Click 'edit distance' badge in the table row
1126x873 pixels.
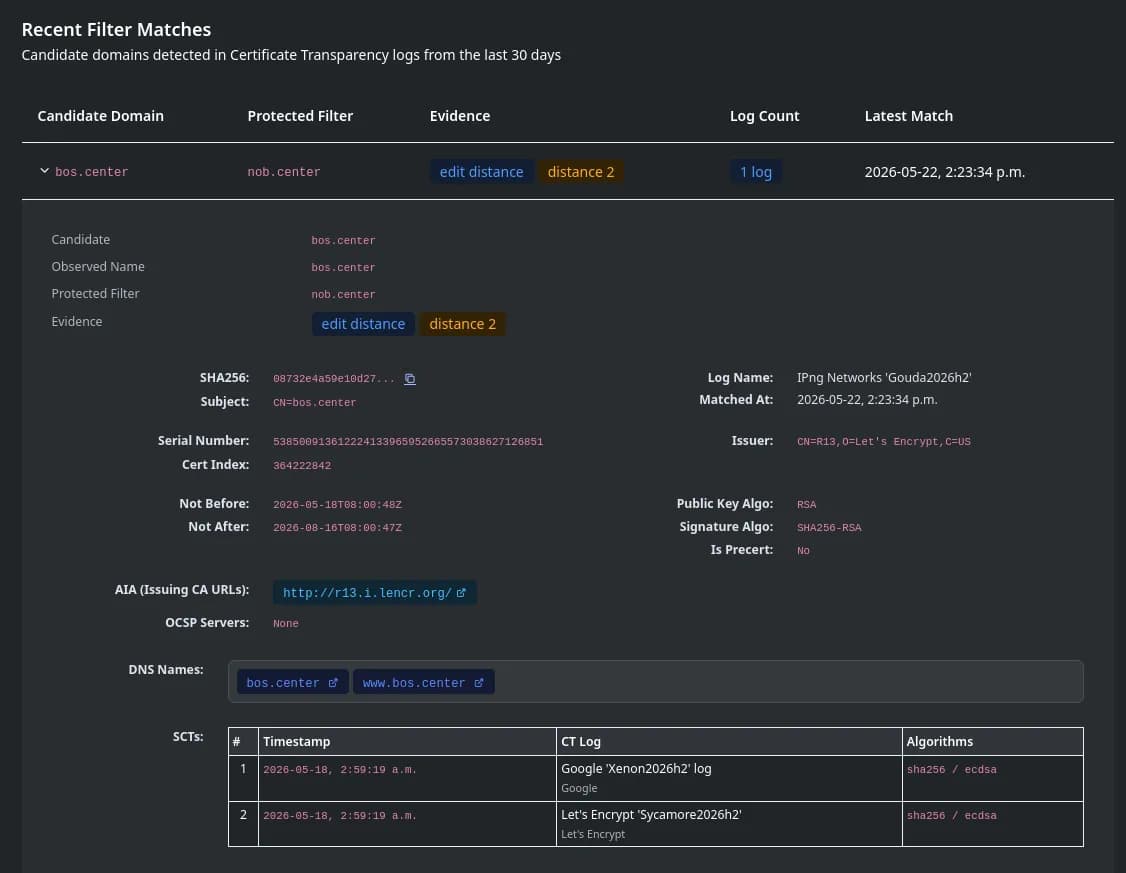coord(481,172)
